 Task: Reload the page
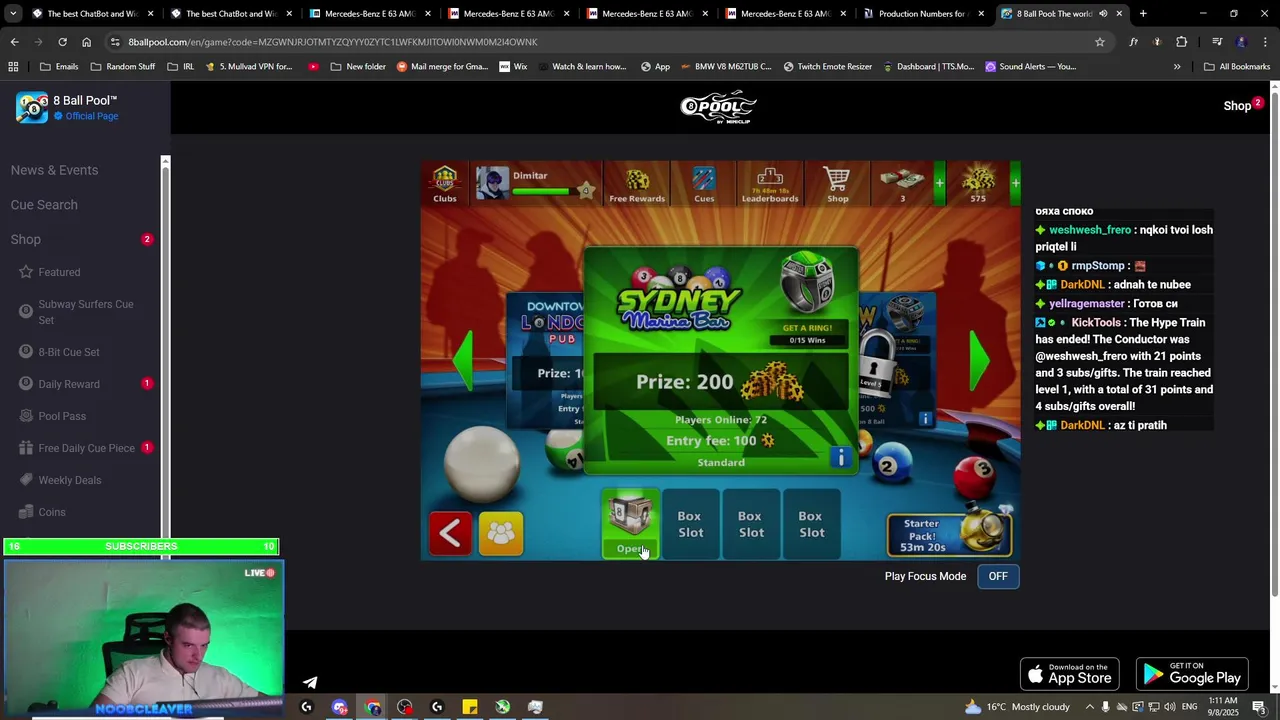pos(62,42)
